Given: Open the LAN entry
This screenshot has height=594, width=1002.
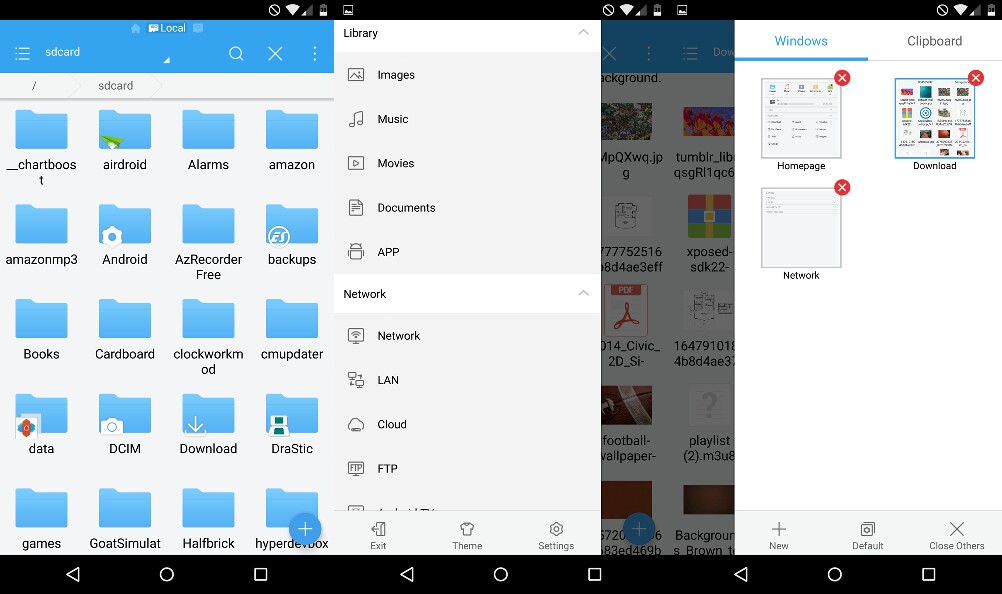Looking at the screenshot, I should 467,380.
